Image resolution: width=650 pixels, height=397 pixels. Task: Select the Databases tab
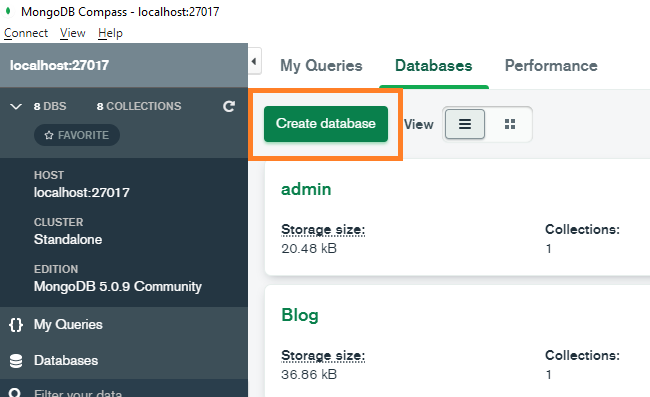click(434, 65)
